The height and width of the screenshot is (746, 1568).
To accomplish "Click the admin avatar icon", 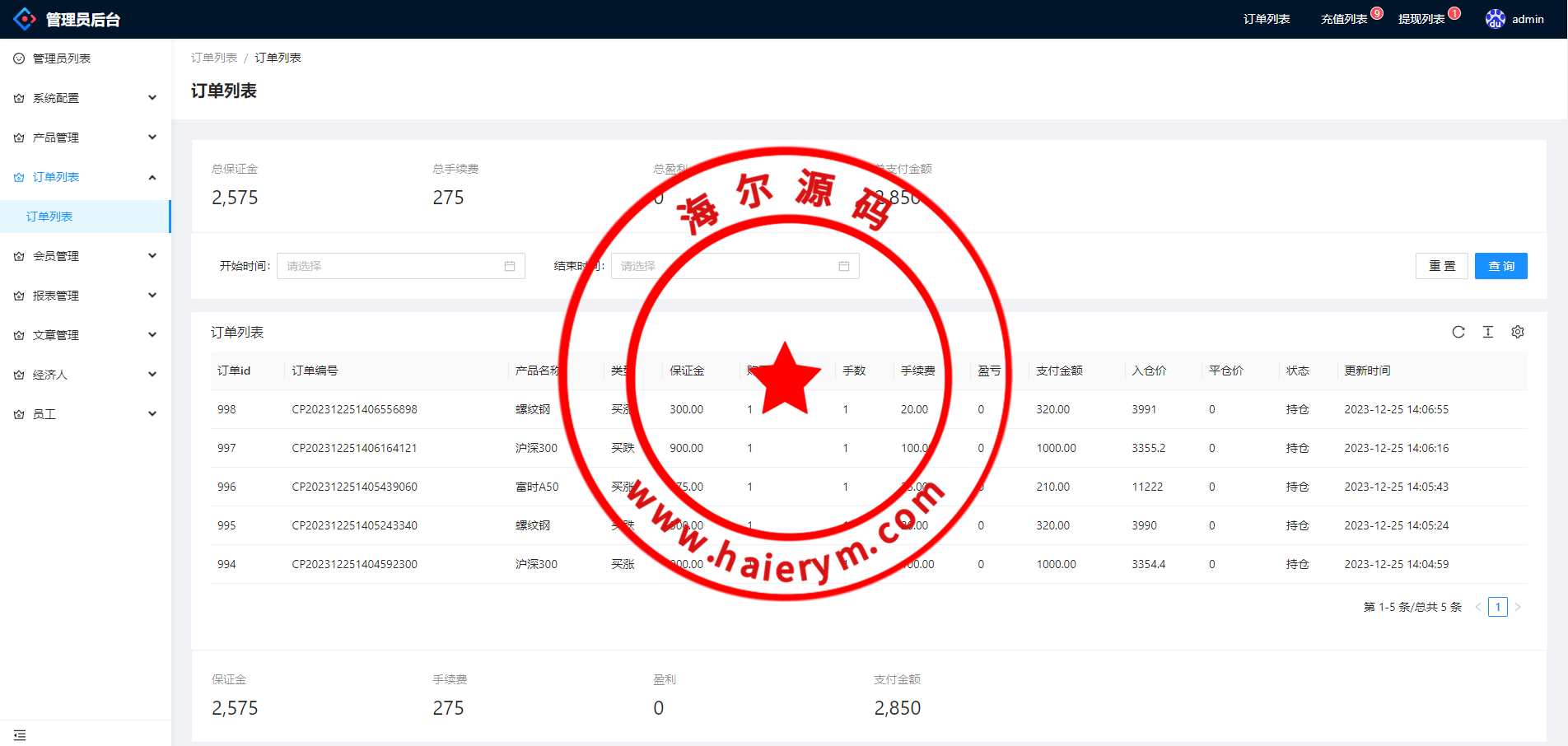I will (1495, 19).
